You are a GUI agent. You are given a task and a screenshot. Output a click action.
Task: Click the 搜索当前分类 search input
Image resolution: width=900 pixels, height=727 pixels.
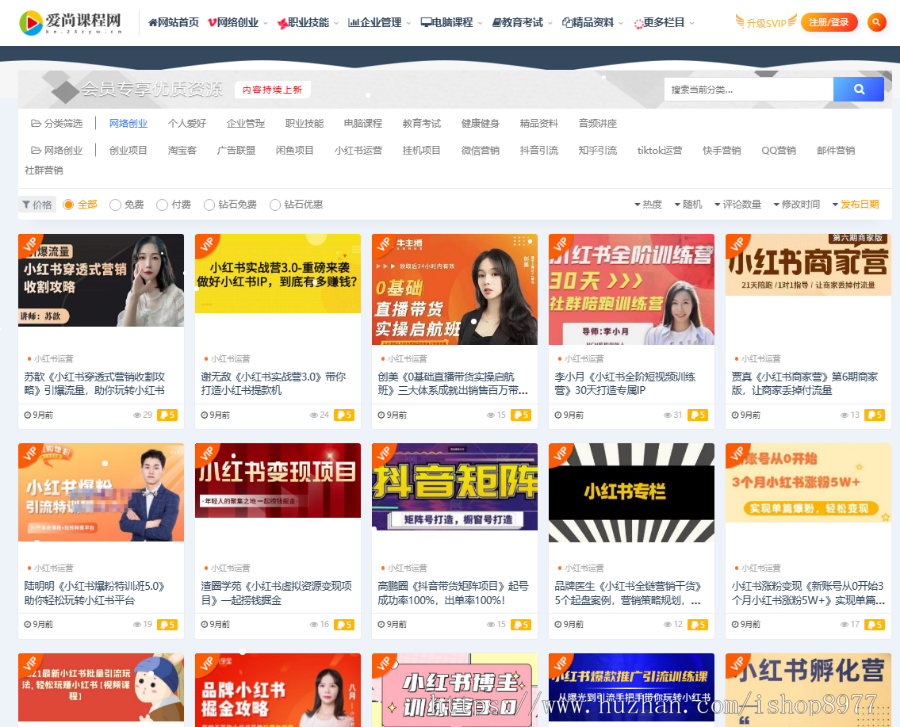tap(748, 90)
